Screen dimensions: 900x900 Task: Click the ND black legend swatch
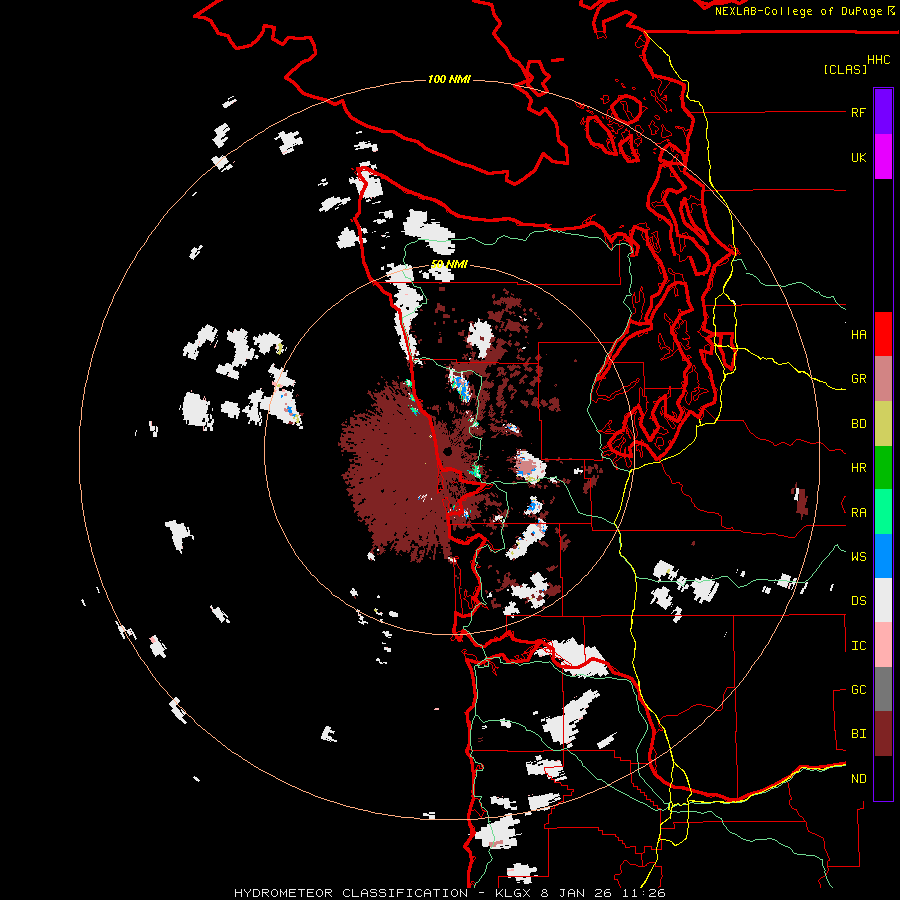tap(883, 778)
